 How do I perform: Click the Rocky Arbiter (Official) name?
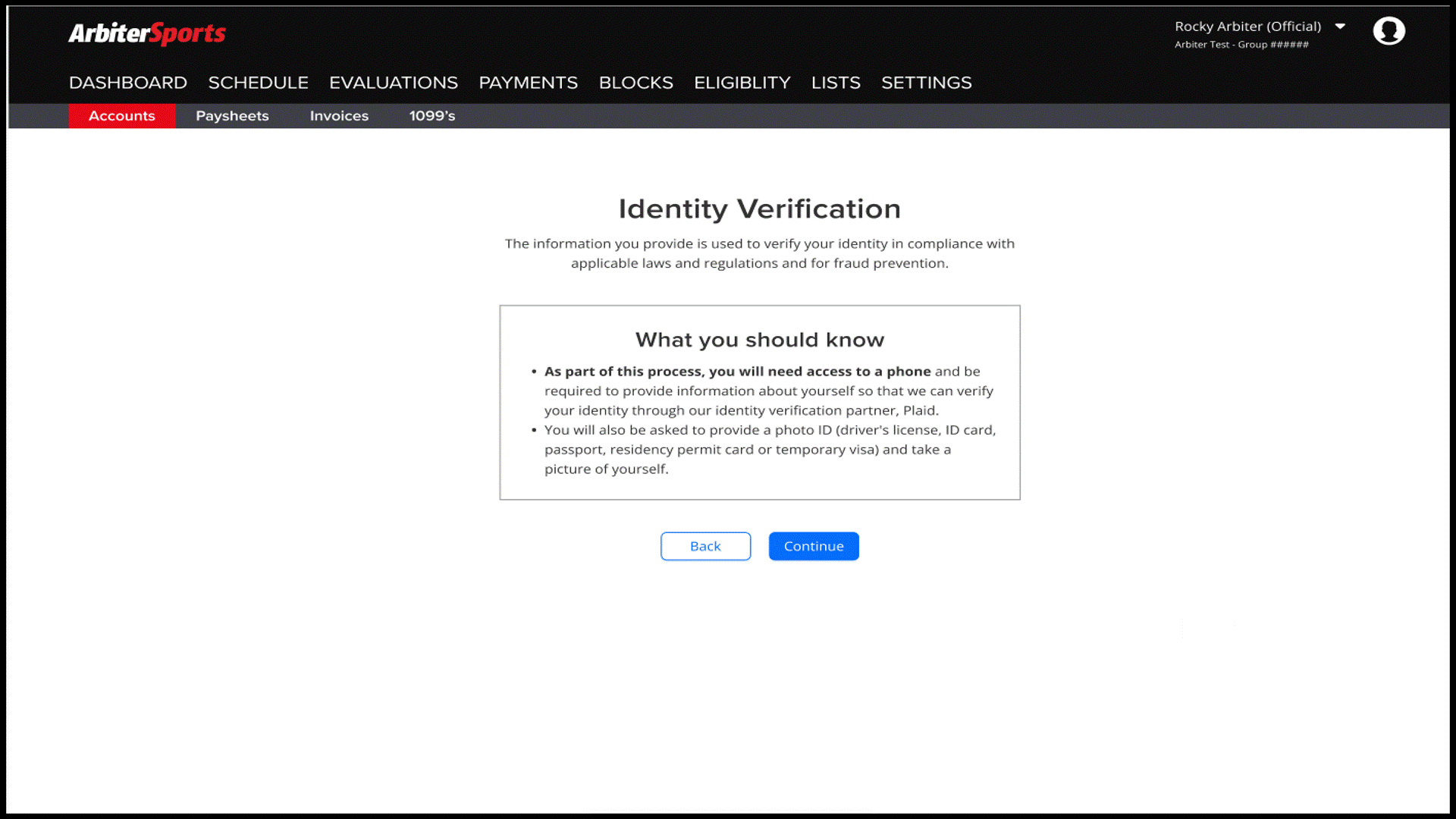pos(1247,27)
